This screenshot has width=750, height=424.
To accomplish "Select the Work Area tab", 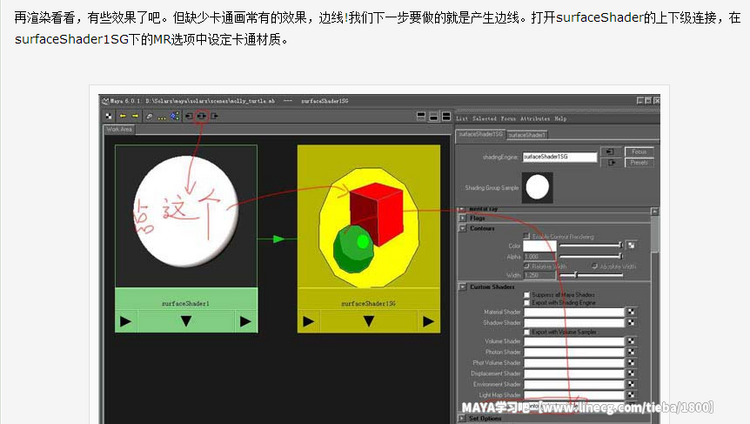I will tap(119, 130).
